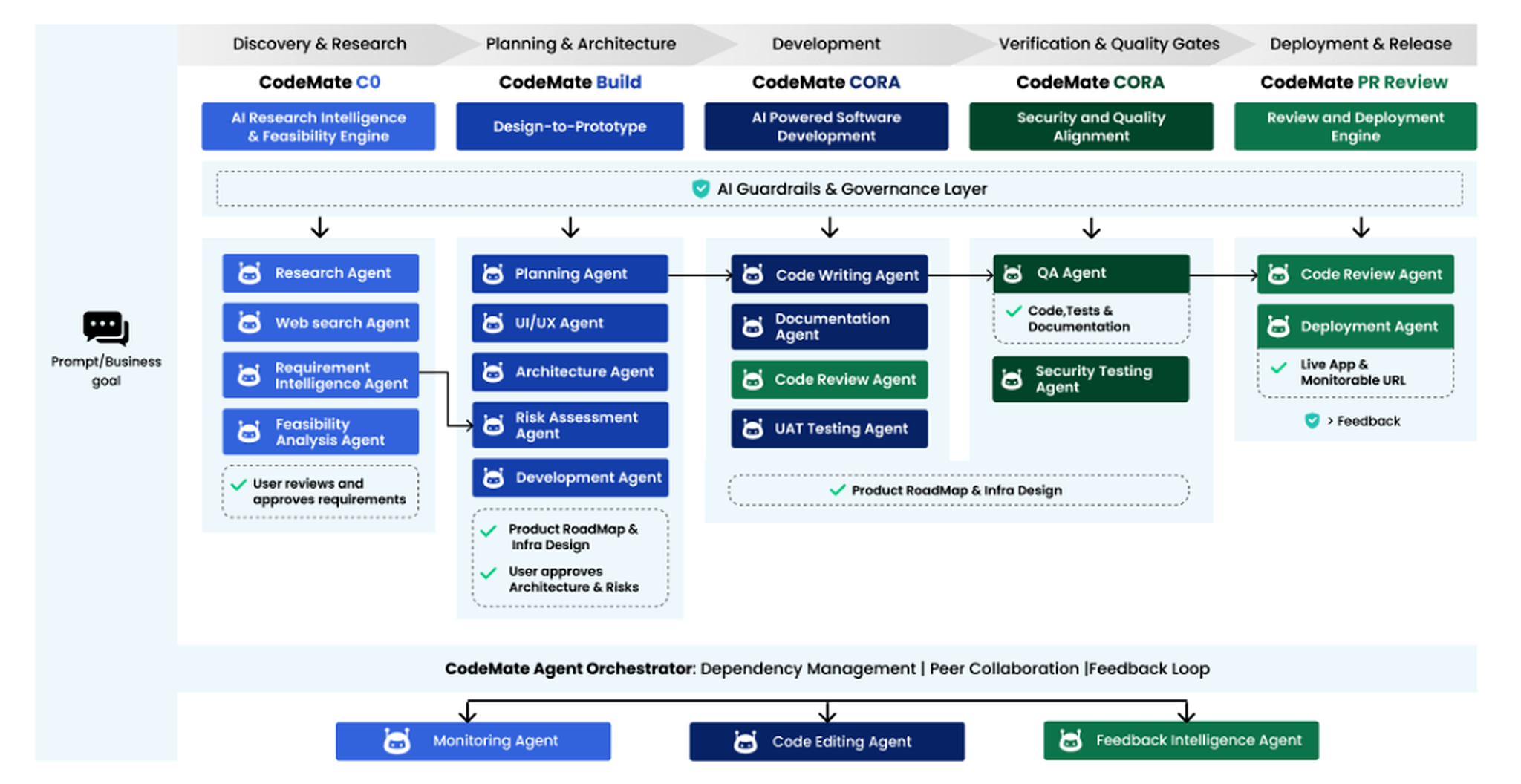Click checkmark in wide Product RoadMap & Infra Design box
This screenshot has width=1521, height=784.
838,490
